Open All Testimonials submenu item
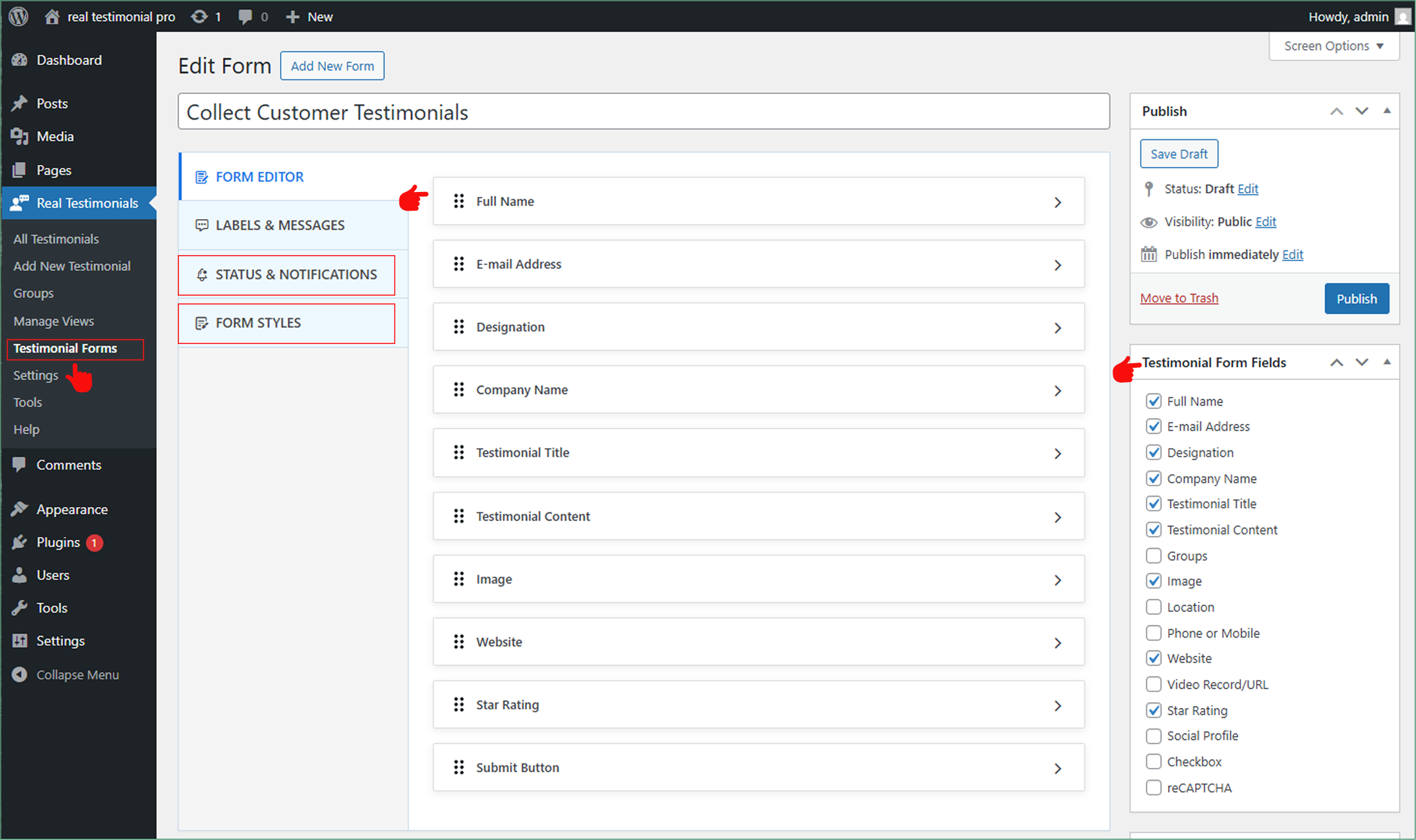1416x840 pixels. [56, 239]
